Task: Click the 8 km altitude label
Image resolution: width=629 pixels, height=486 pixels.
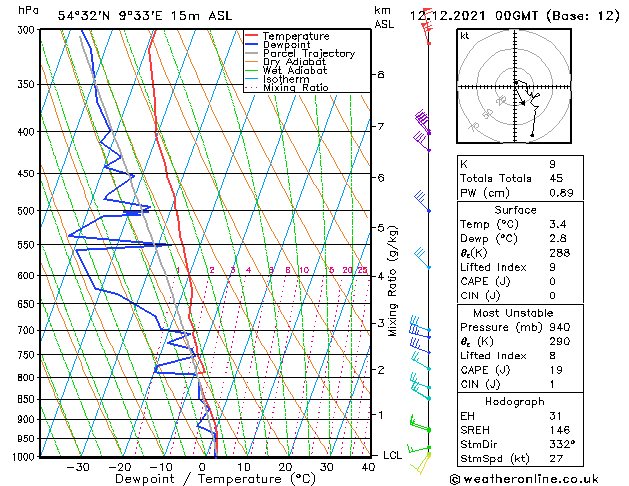Action: click(x=381, y=75)
